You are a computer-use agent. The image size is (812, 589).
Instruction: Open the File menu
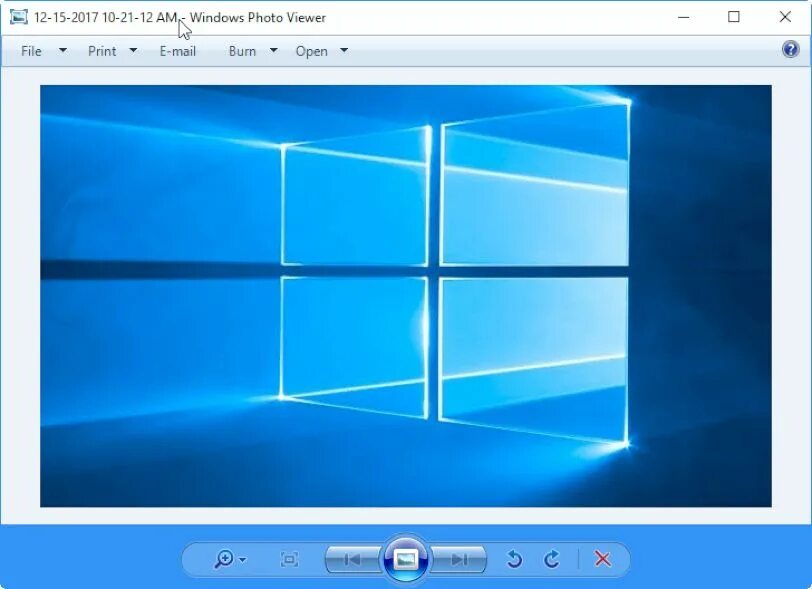click(31, 51)
